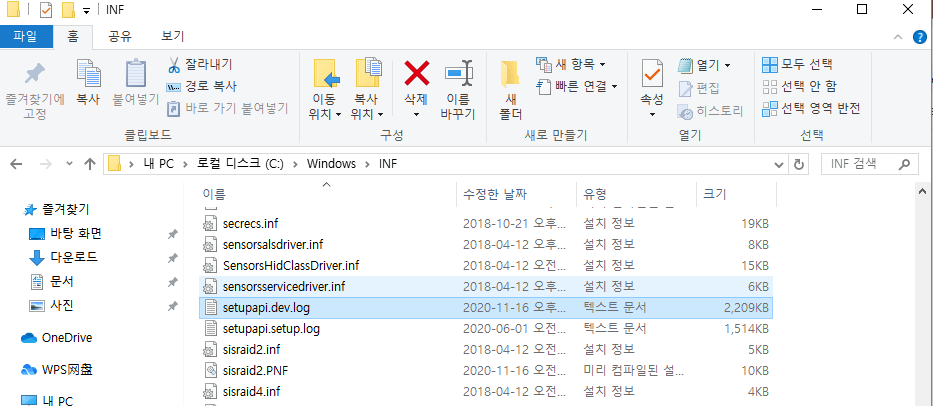933x406 pixels.
Task: Open the 열기 dropdown in ribbon
Action: pos(705,64)
